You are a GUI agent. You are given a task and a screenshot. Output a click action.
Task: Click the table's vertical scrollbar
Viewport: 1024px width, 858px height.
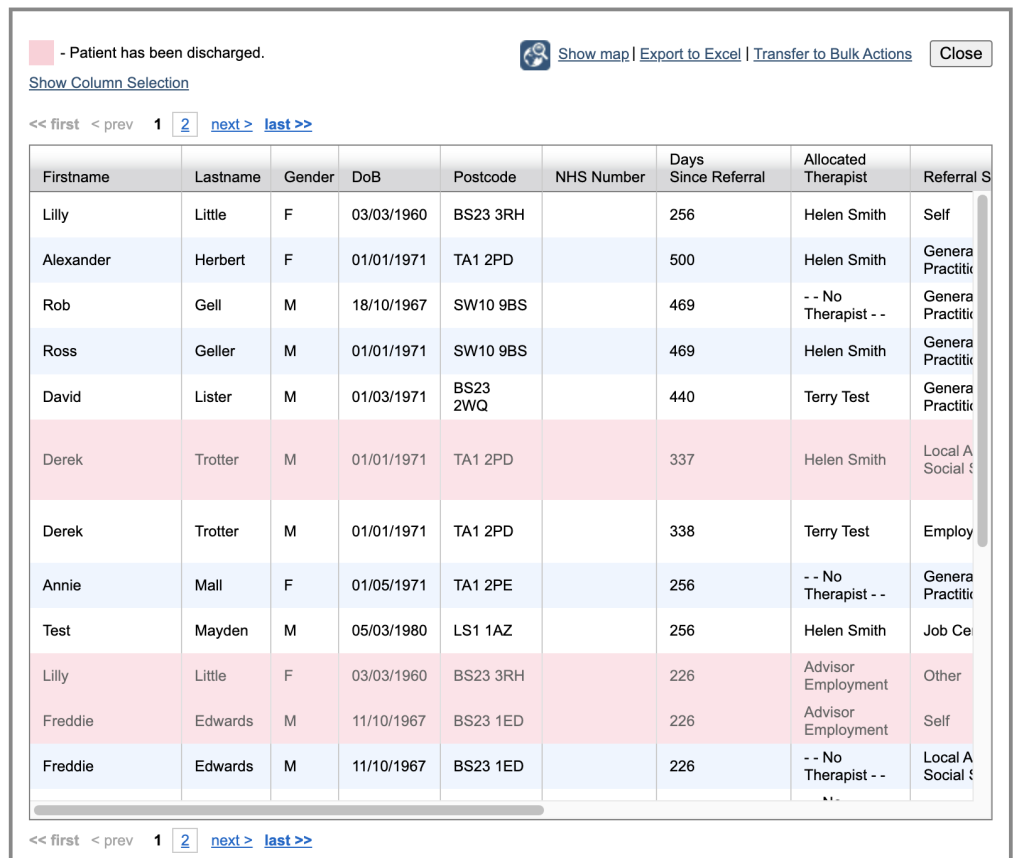click(981, 370)
